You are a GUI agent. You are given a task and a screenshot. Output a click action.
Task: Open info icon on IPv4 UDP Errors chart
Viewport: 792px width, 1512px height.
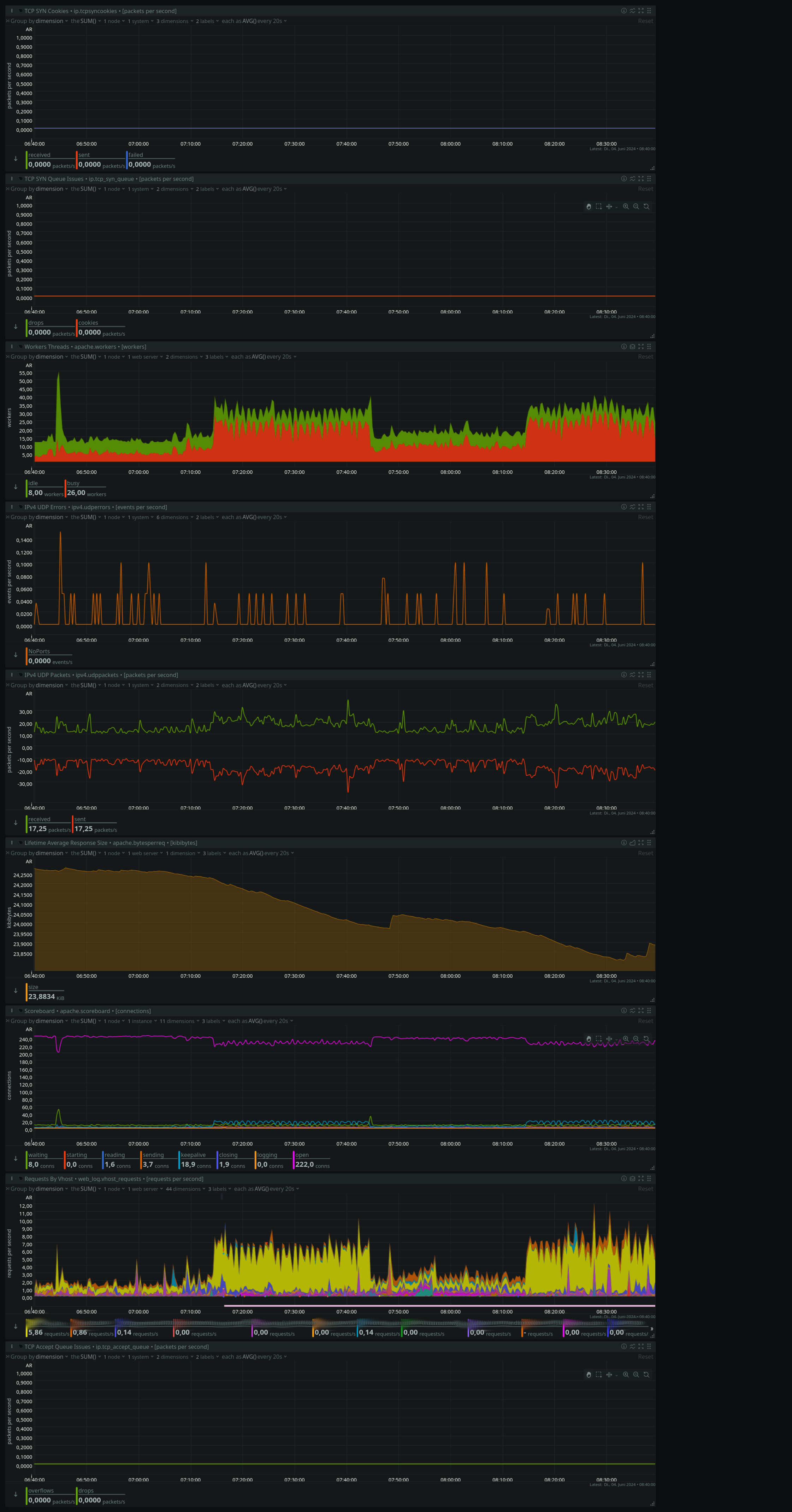pos(623,507)
